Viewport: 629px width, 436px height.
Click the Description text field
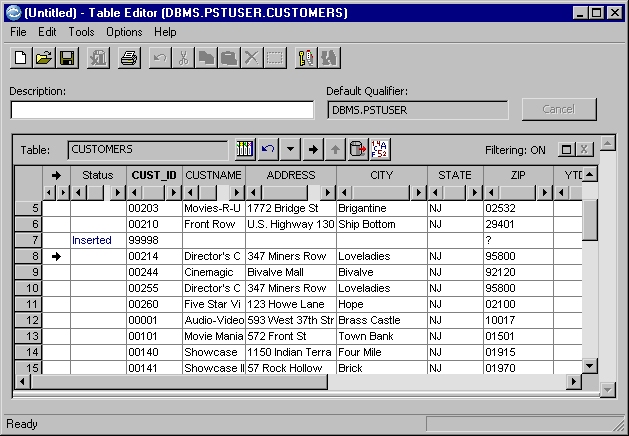pyautogui.click(x=161, y=110)
